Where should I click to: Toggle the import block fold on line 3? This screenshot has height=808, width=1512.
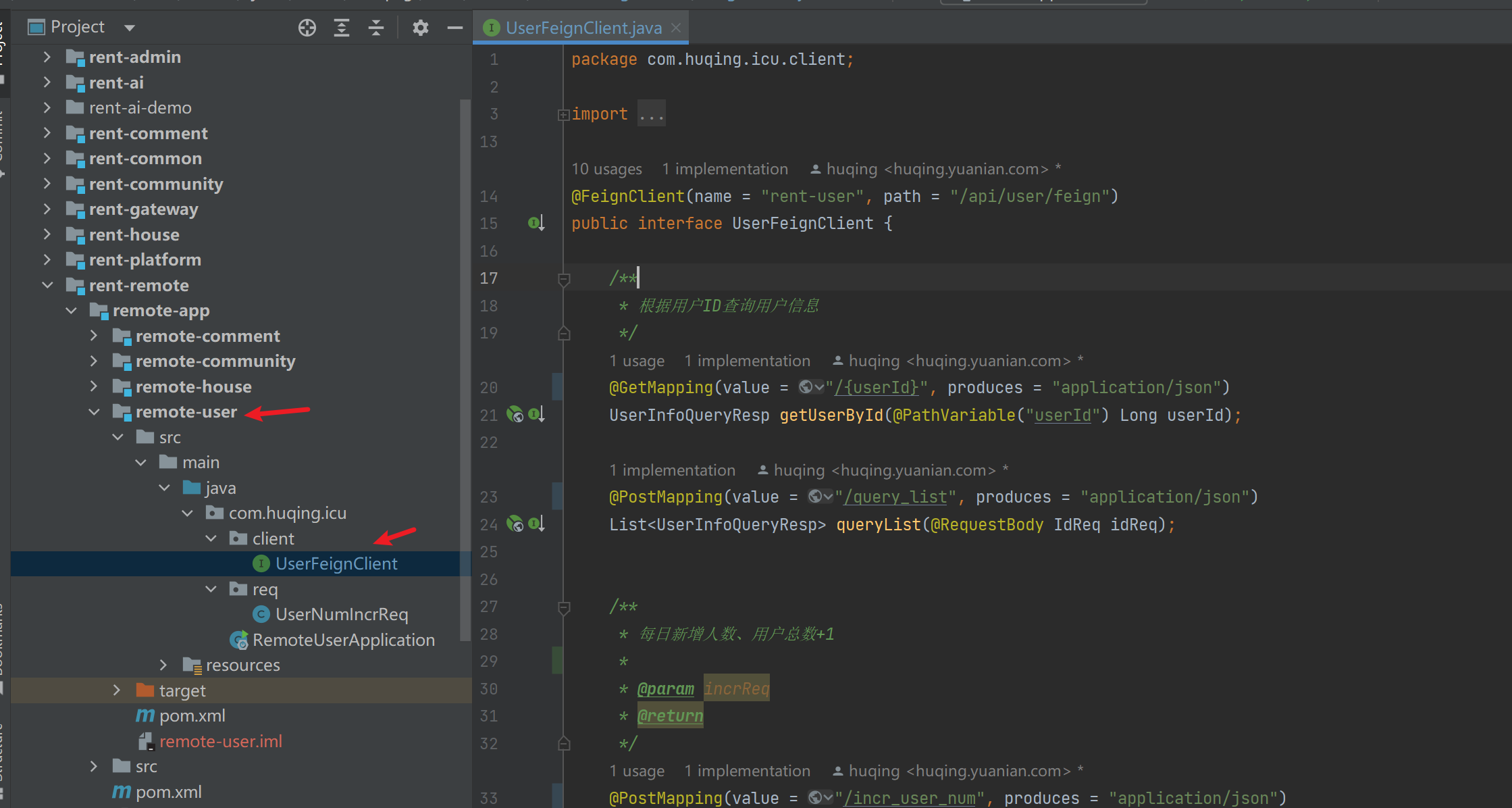[563, 115]
